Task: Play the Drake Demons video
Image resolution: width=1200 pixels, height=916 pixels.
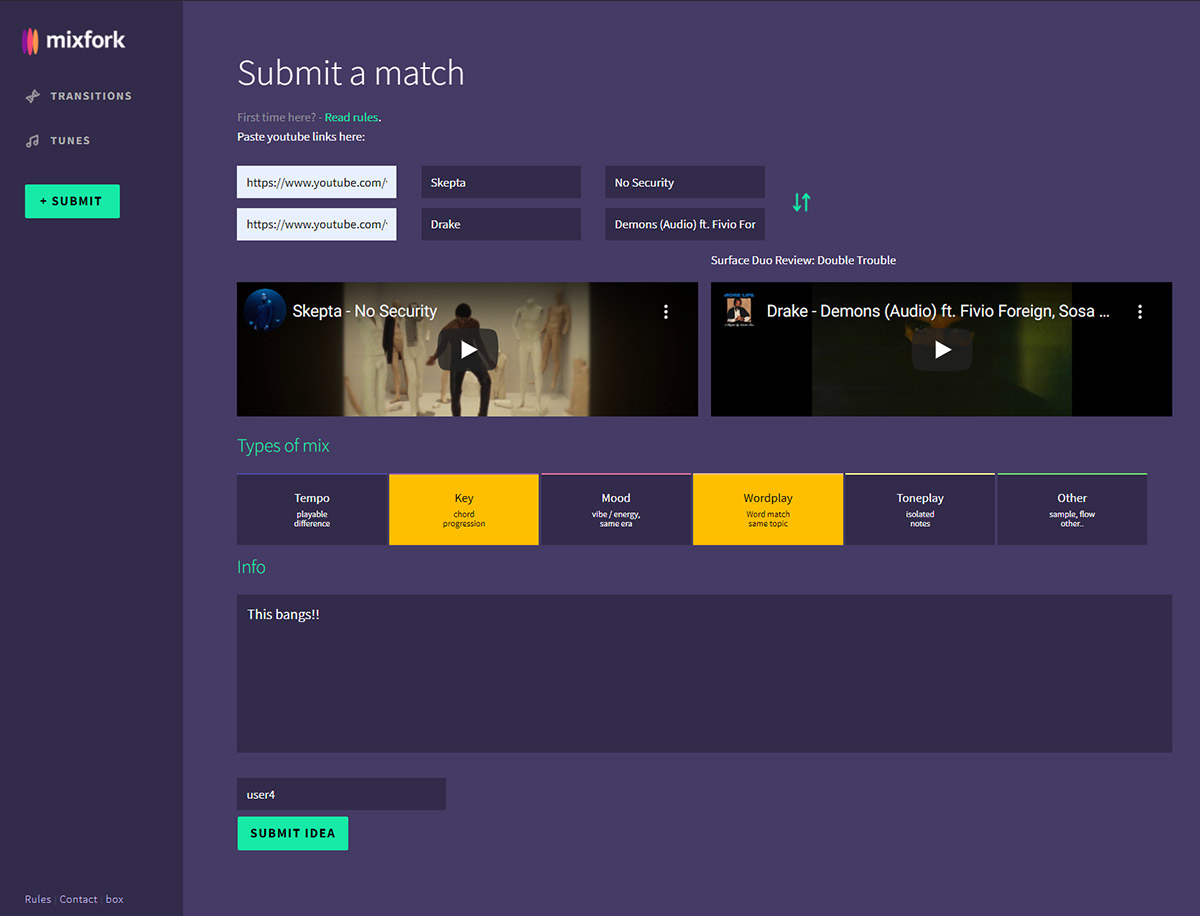Action: [x=941, y=349]
